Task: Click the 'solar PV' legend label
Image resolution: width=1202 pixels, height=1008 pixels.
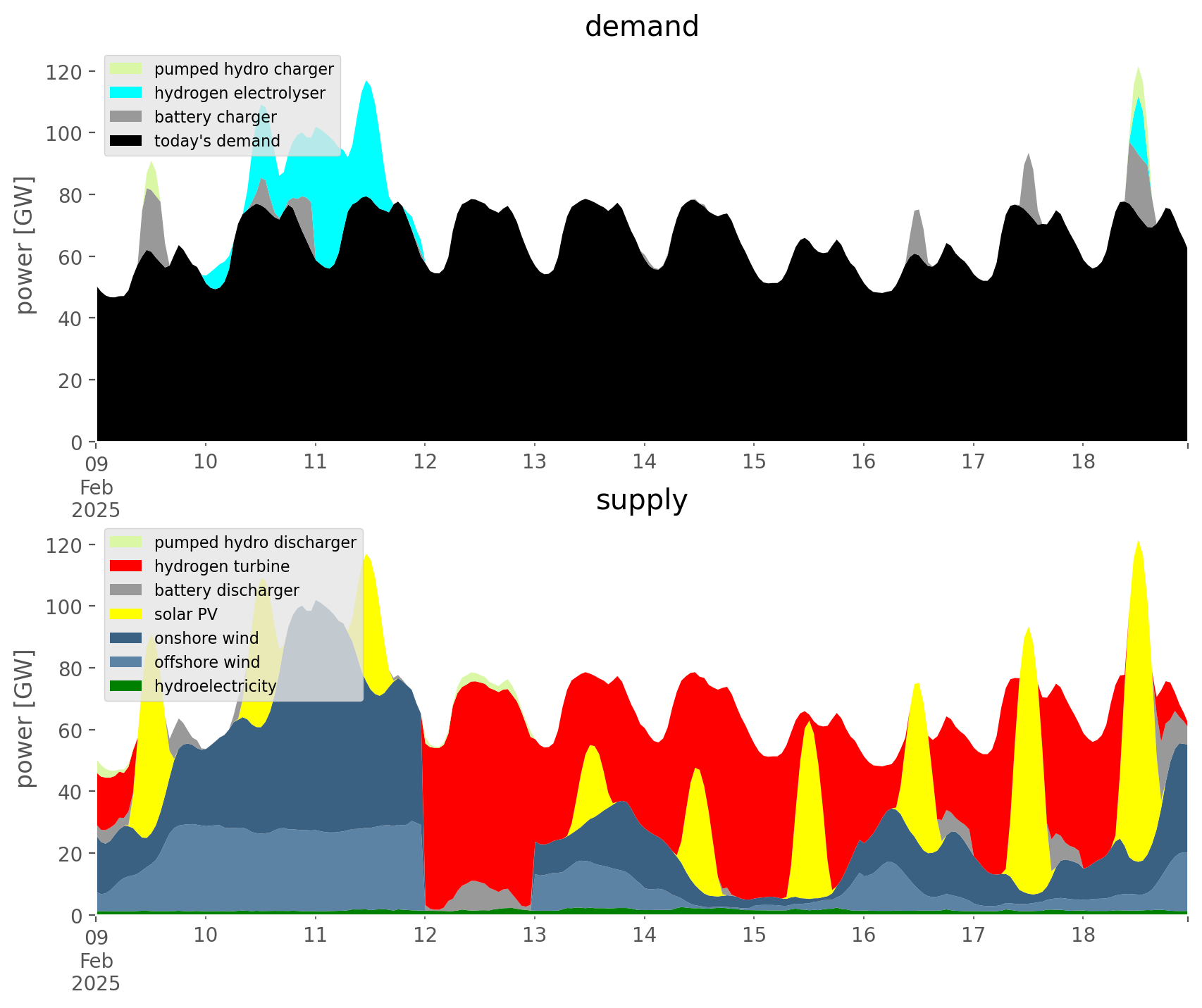Action: pyautogui.click(x=186, y=615)
